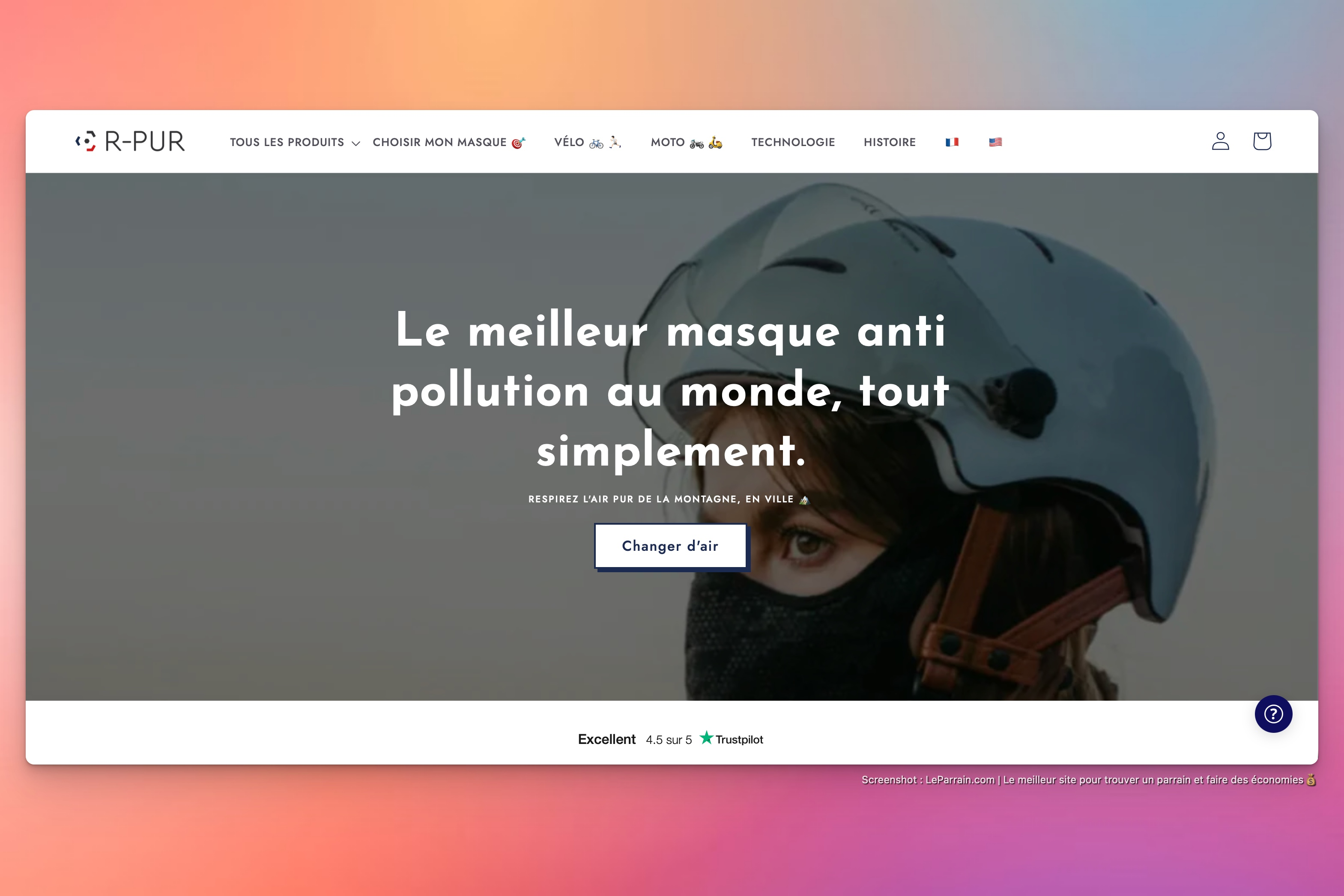
Task: Click Respirez l'air pur subtitle text
Action: (x=669, y=499)
